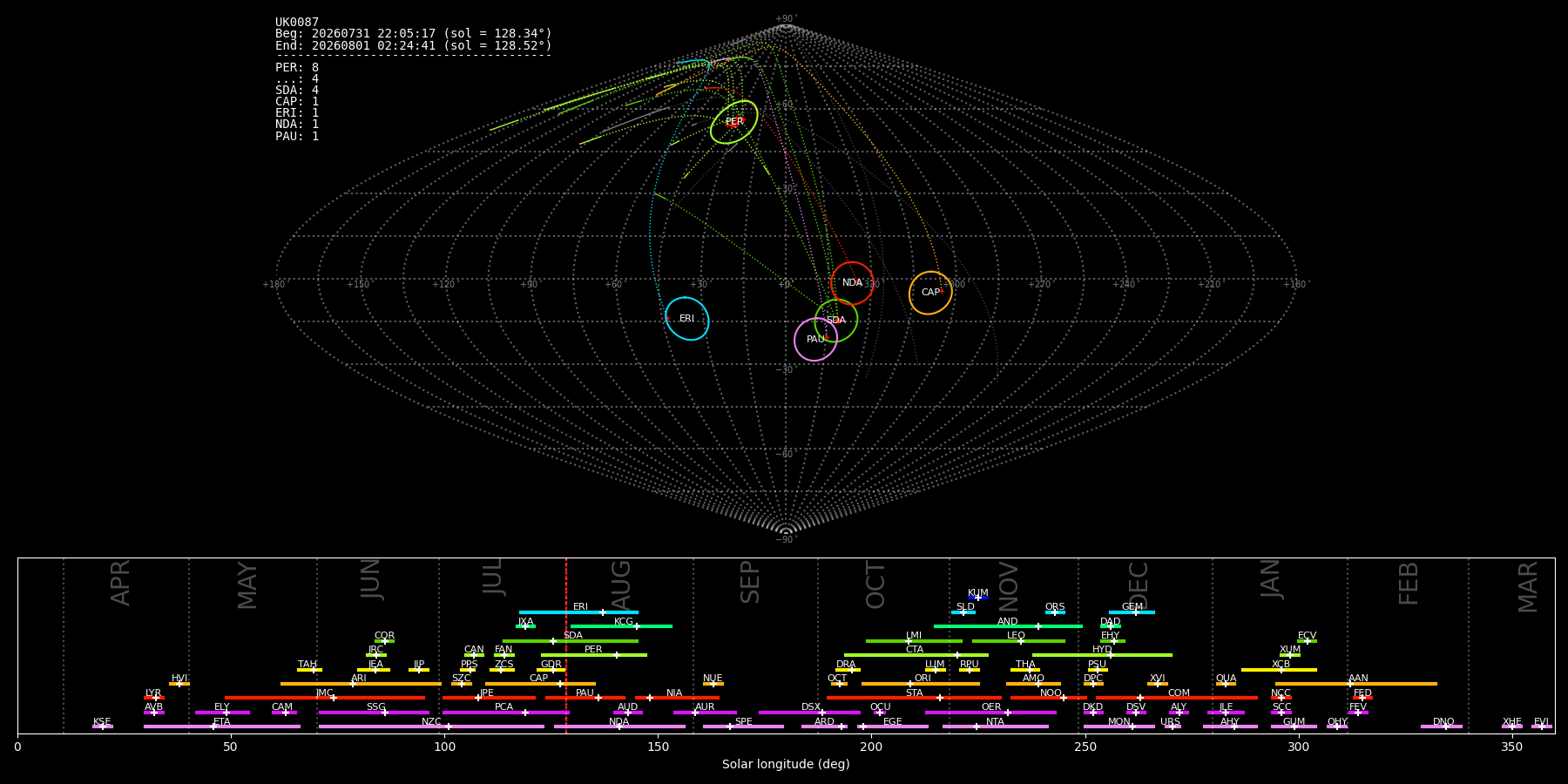
Task: Click the UK0087 station title text
Action: pos(297,23)
